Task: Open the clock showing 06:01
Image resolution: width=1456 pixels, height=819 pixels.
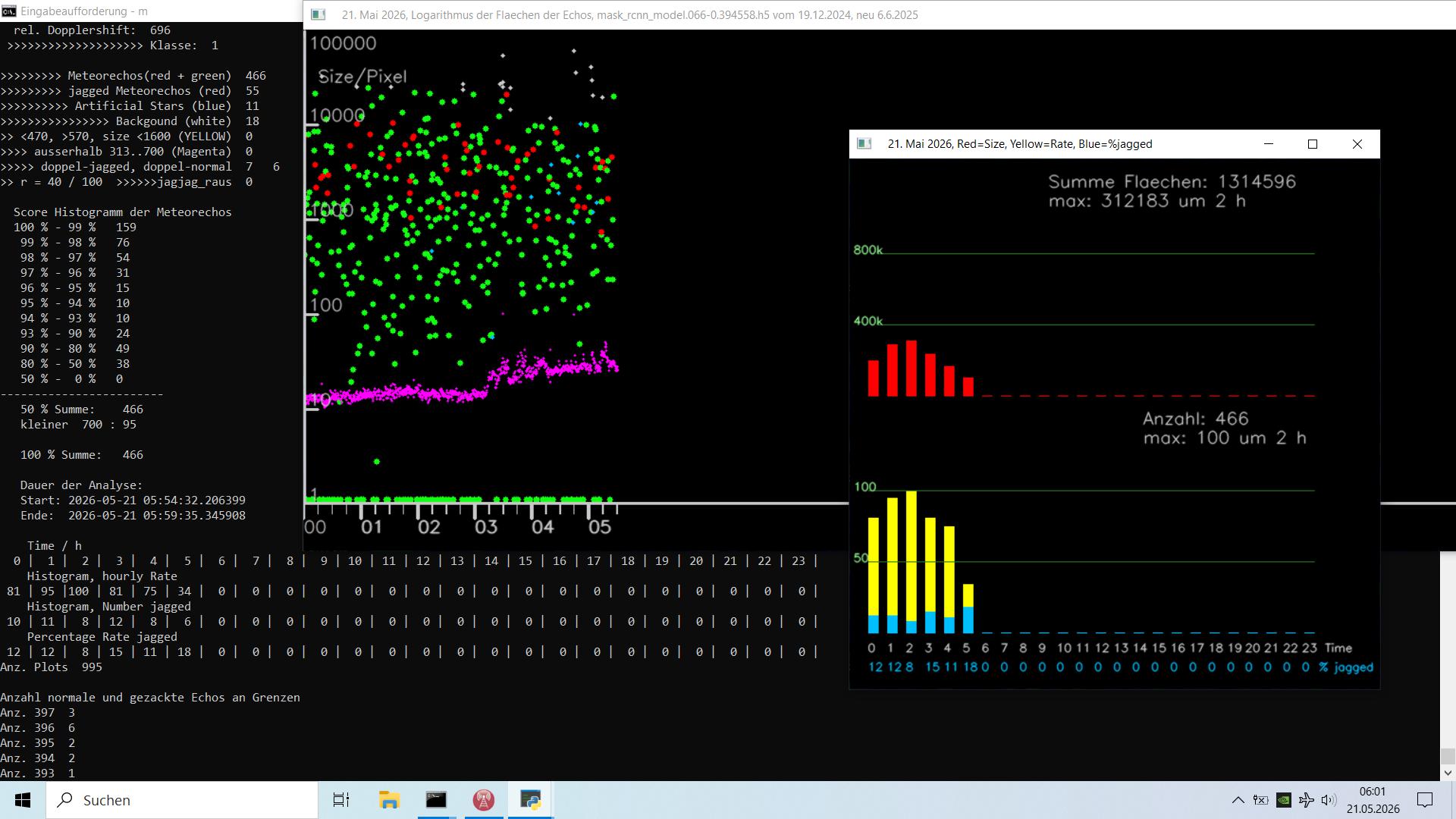Action: 1373,800
